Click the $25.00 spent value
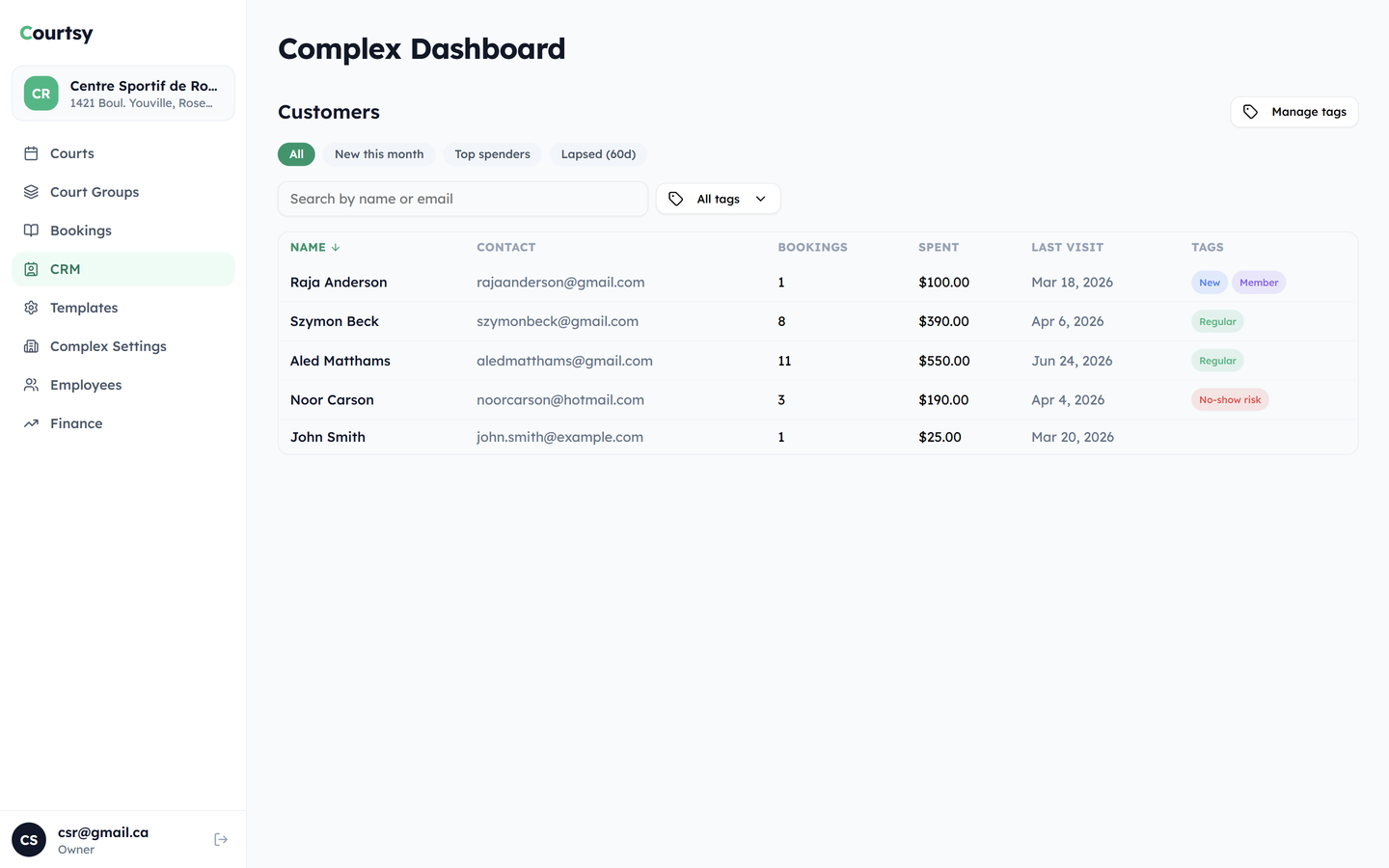The width and height of the screenshot is (1389, 868). [x=940, y=437]
